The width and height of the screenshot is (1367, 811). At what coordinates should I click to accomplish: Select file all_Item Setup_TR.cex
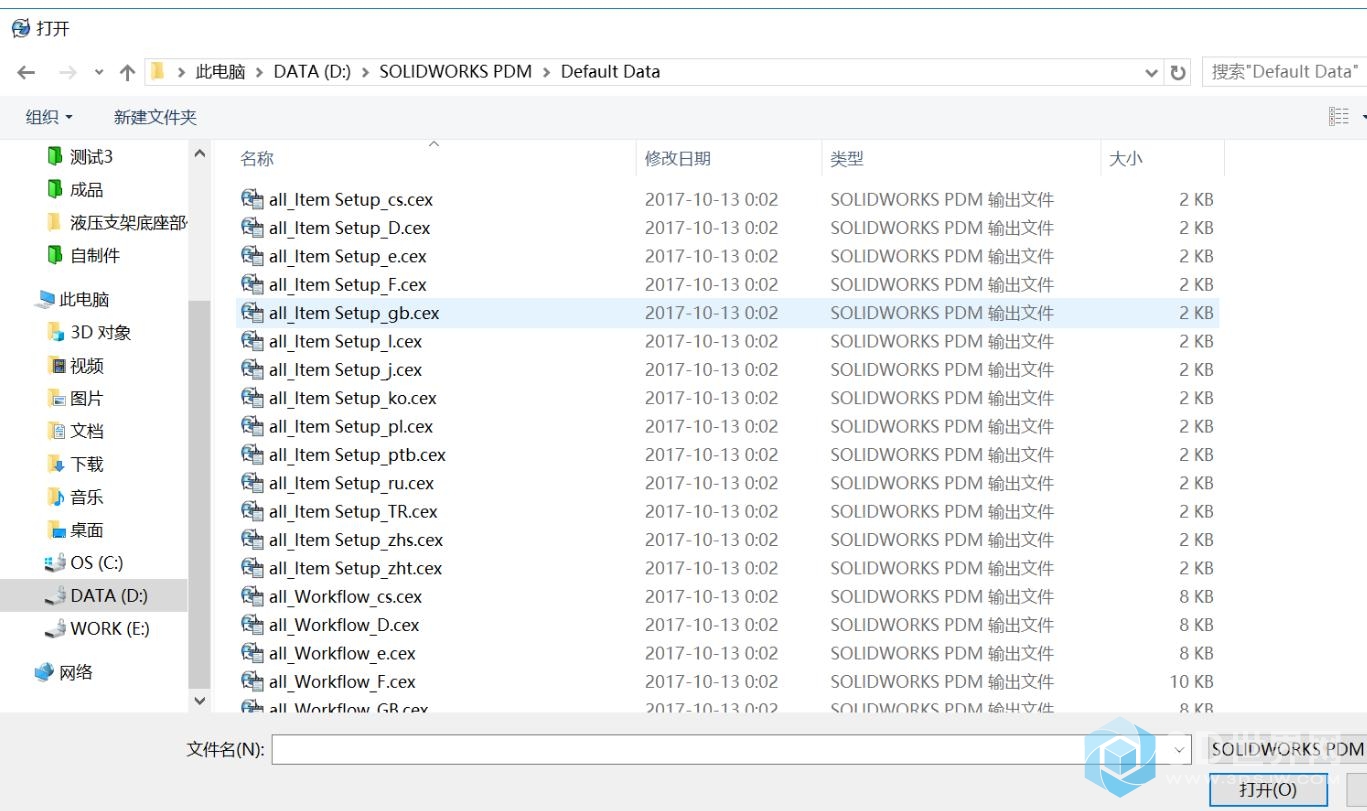(353, 512)
